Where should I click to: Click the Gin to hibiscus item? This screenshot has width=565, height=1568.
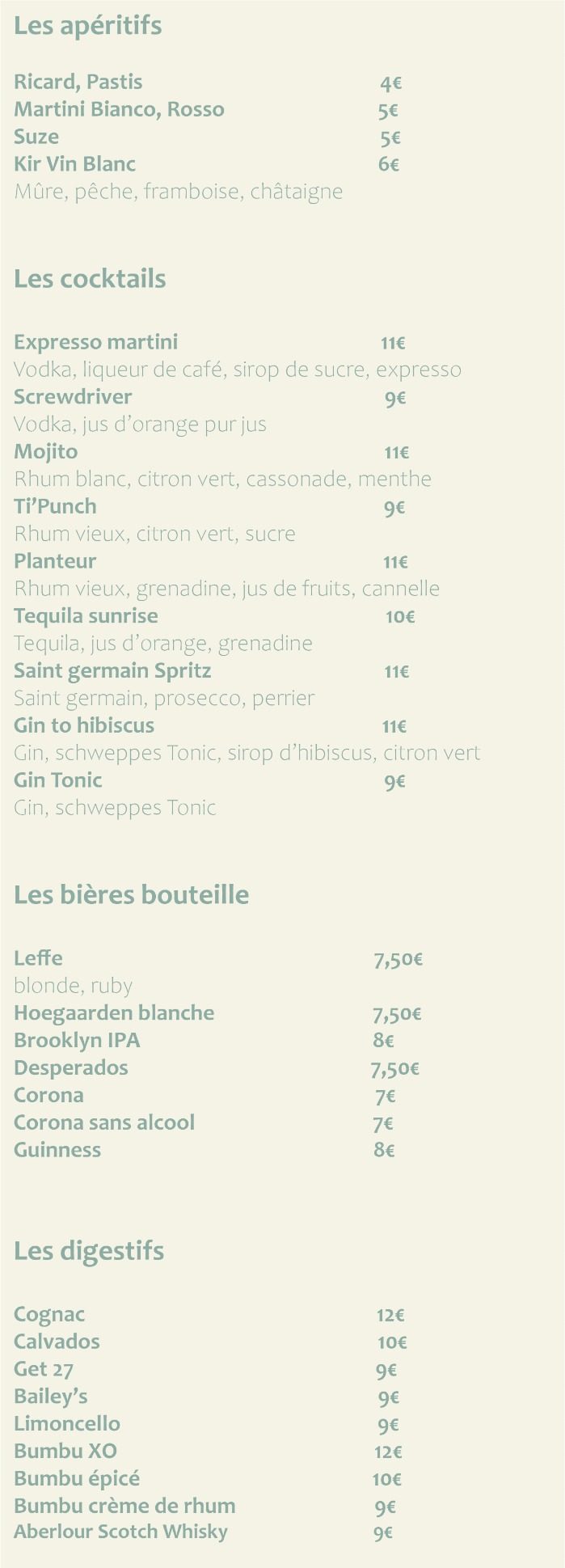point(84,726)
